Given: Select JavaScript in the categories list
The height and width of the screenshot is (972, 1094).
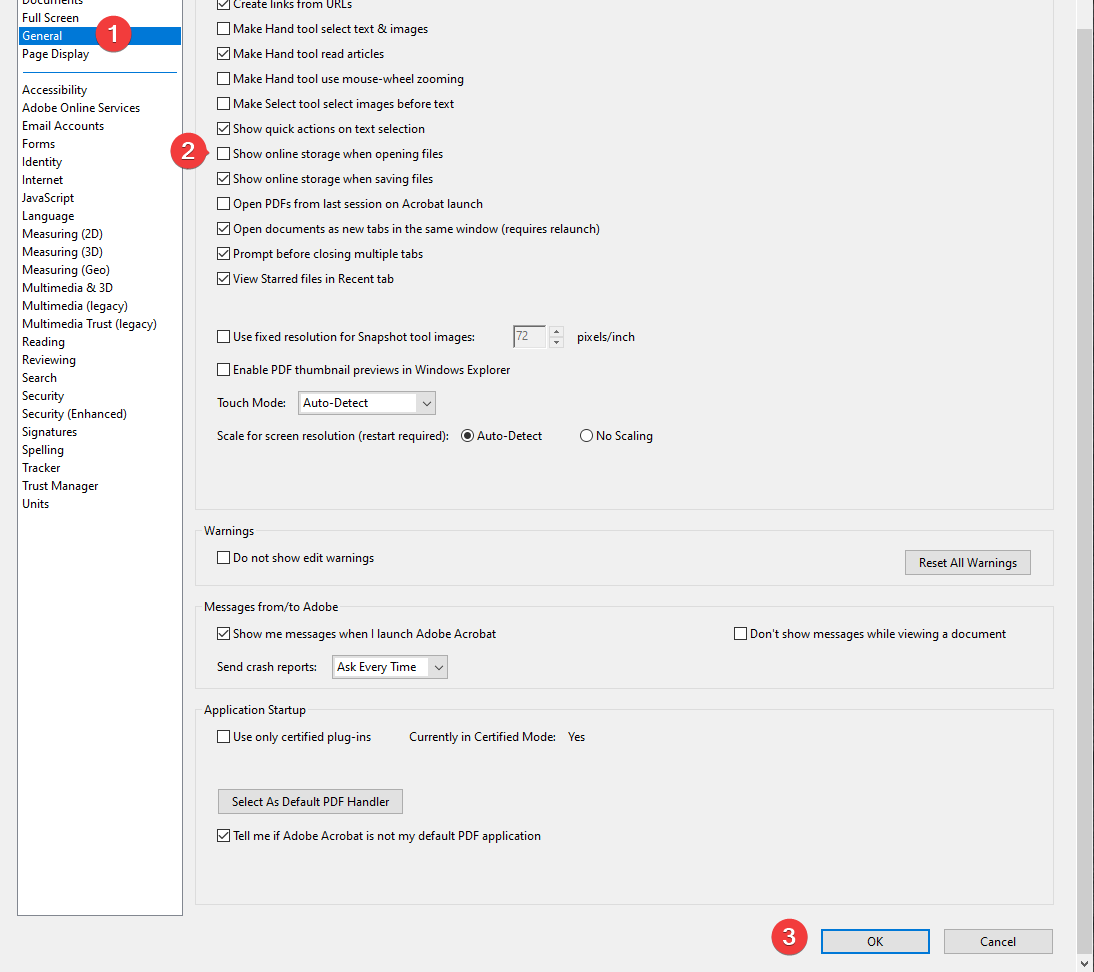Looking at the screenshot, I should click(x=48, y=198).
